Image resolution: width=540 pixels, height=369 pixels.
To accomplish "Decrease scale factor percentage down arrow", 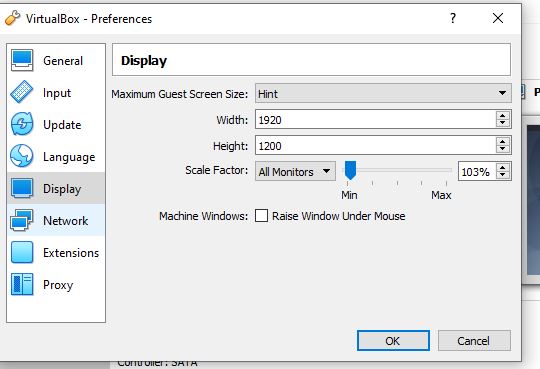I will coord(503,175).
